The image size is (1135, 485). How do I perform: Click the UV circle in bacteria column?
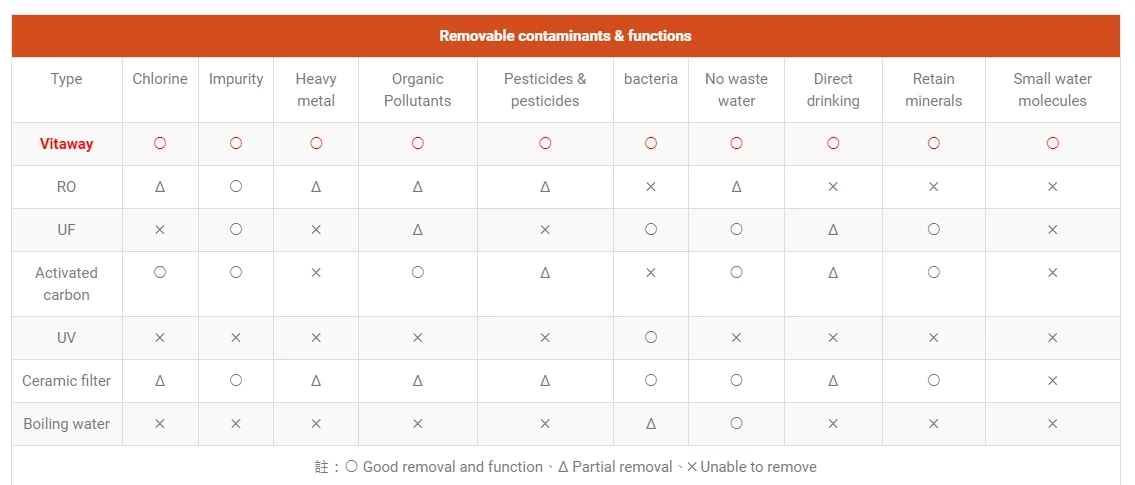(x=651, y=338)
